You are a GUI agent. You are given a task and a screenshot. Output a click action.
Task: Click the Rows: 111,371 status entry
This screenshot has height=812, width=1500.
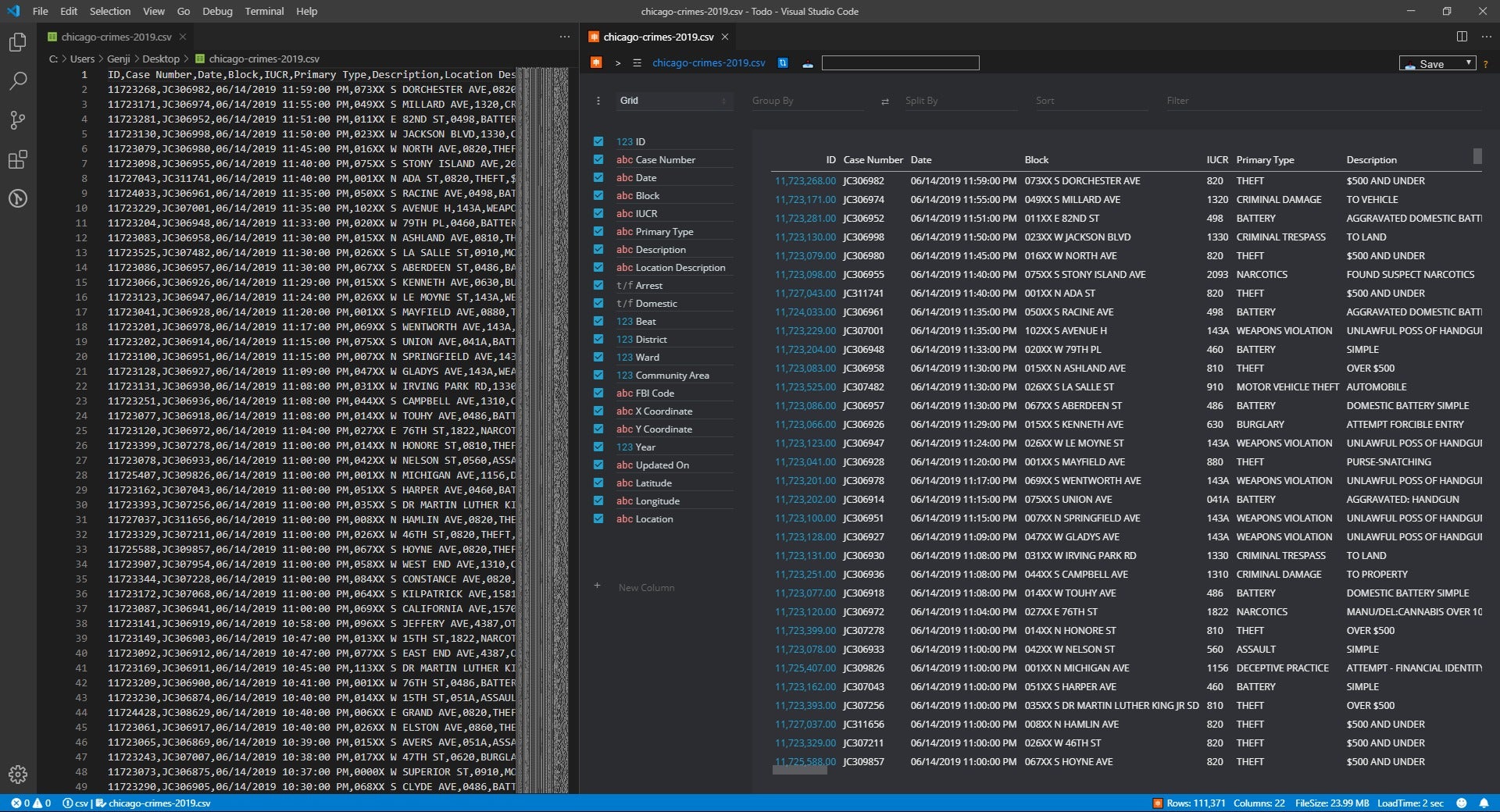[1196, 803]
